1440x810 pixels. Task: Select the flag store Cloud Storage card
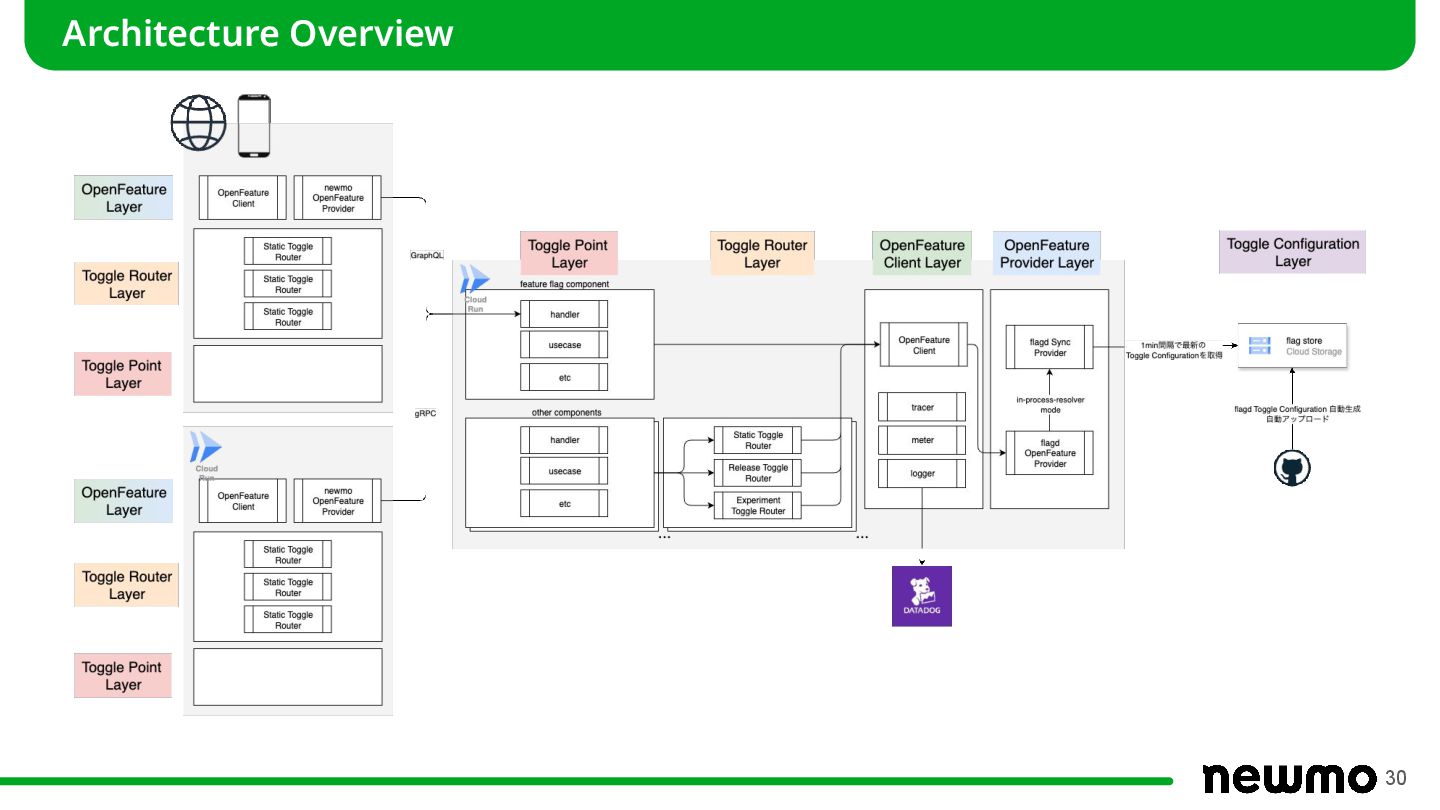(x=1292, y=346)
